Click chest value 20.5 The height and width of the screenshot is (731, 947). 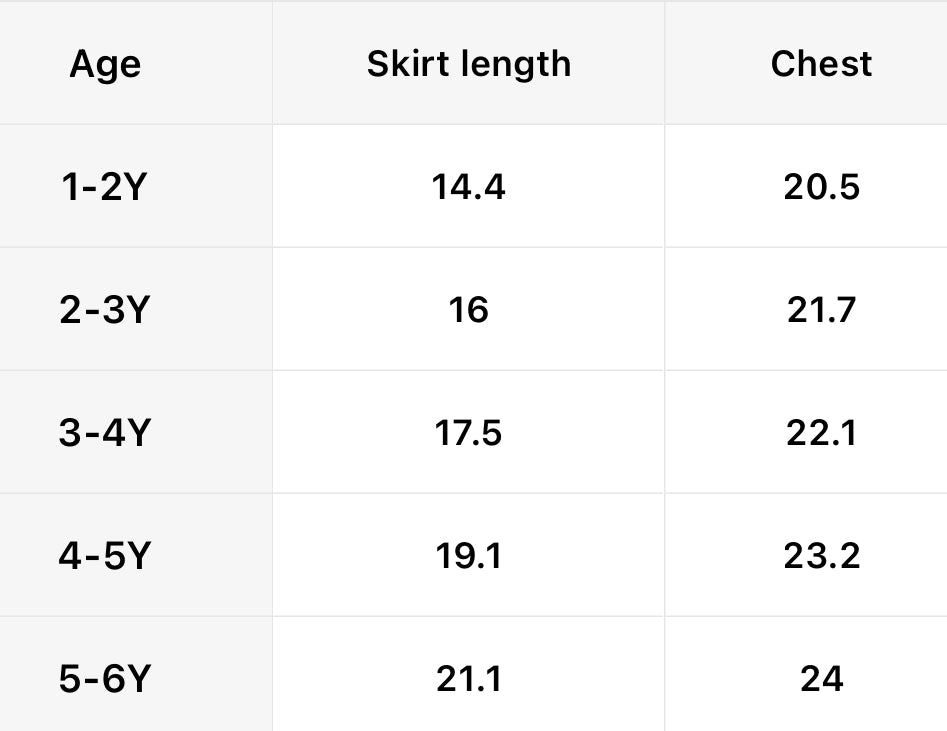821,187
